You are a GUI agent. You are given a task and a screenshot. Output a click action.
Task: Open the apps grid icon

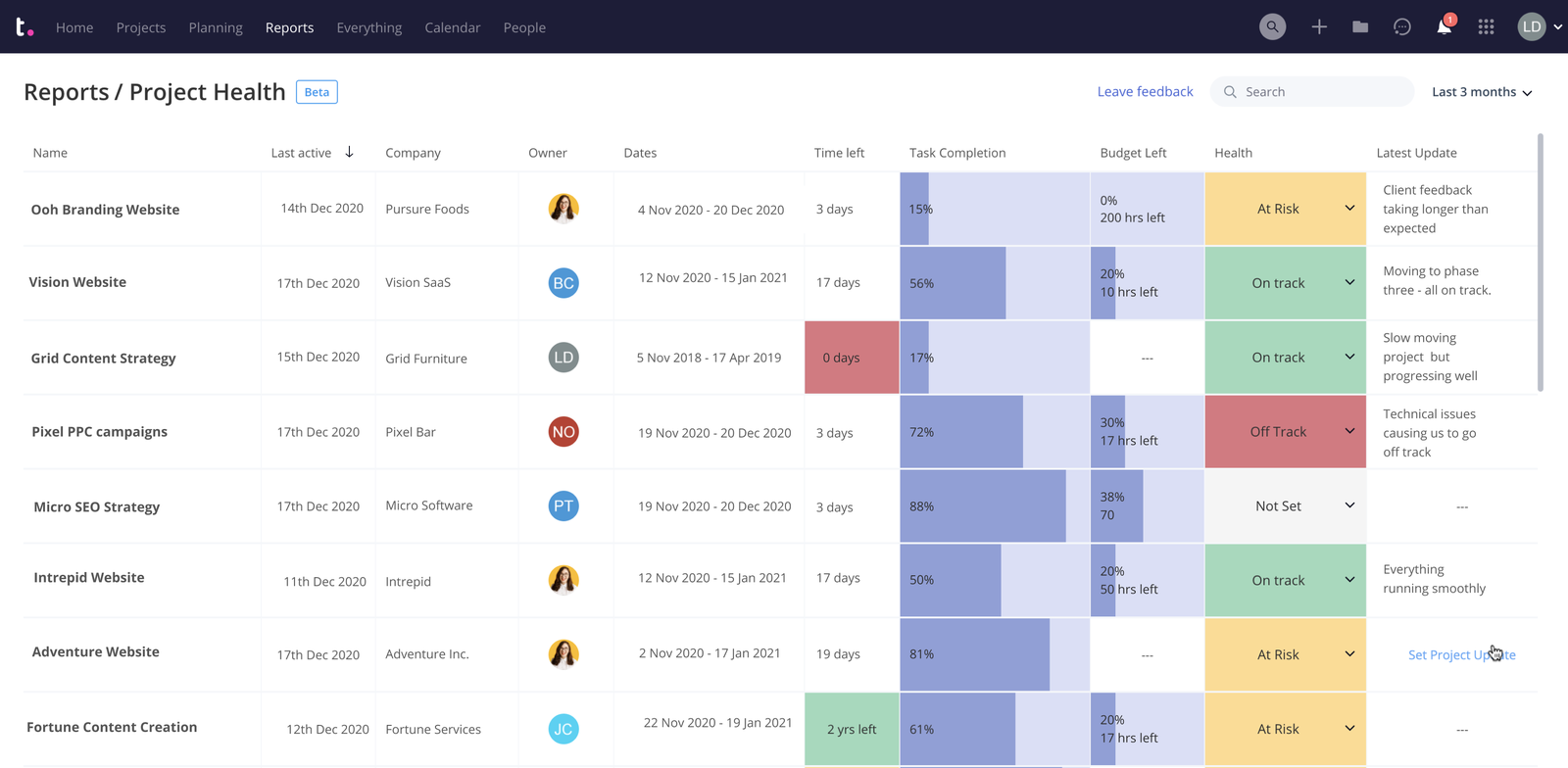tap(1486, 26)
